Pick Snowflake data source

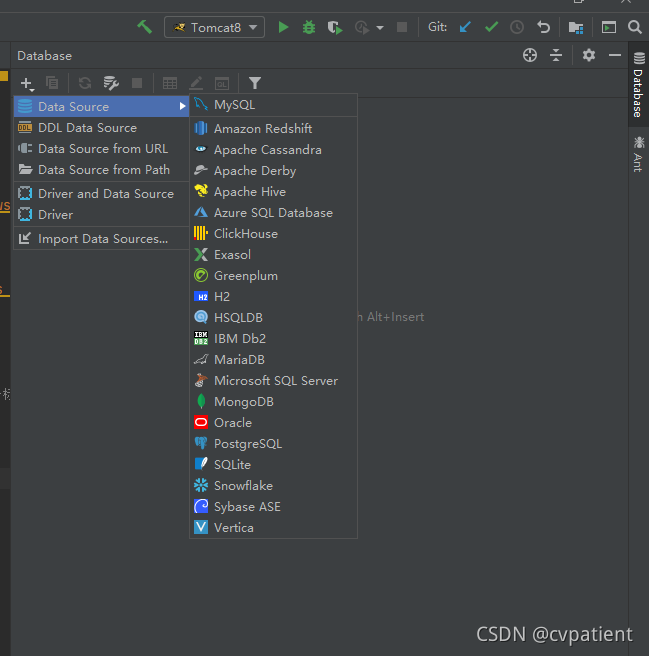pyautogui.click(x=274, y=485)
